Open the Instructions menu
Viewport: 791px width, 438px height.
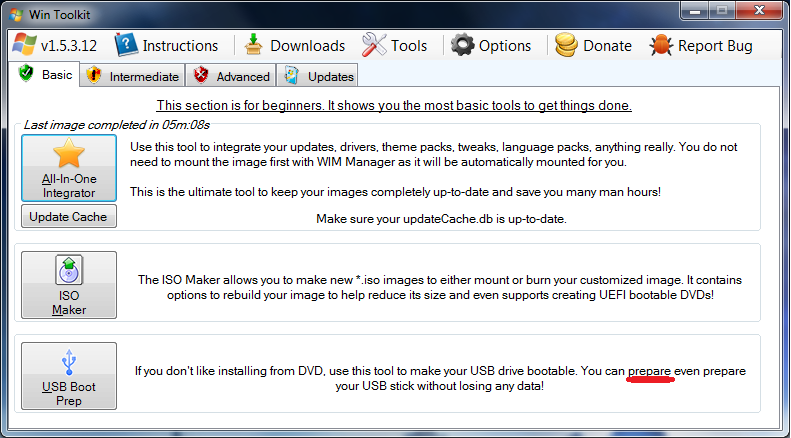(x=167, y=45)
